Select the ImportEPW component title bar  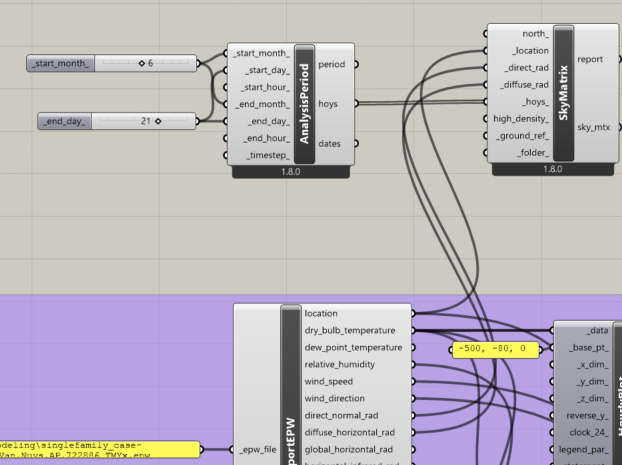pos(291,385)
